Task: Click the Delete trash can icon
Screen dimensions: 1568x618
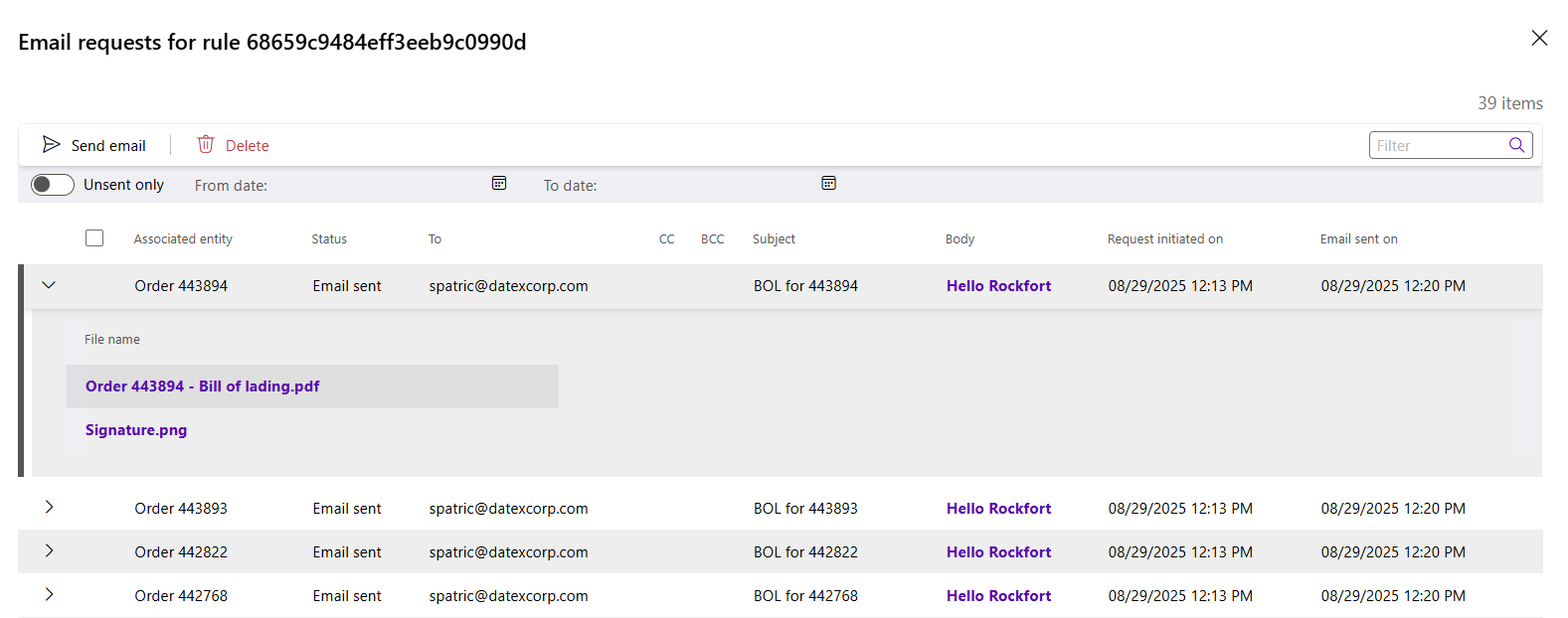Action: pyautogui.click(x=206, y=145)
